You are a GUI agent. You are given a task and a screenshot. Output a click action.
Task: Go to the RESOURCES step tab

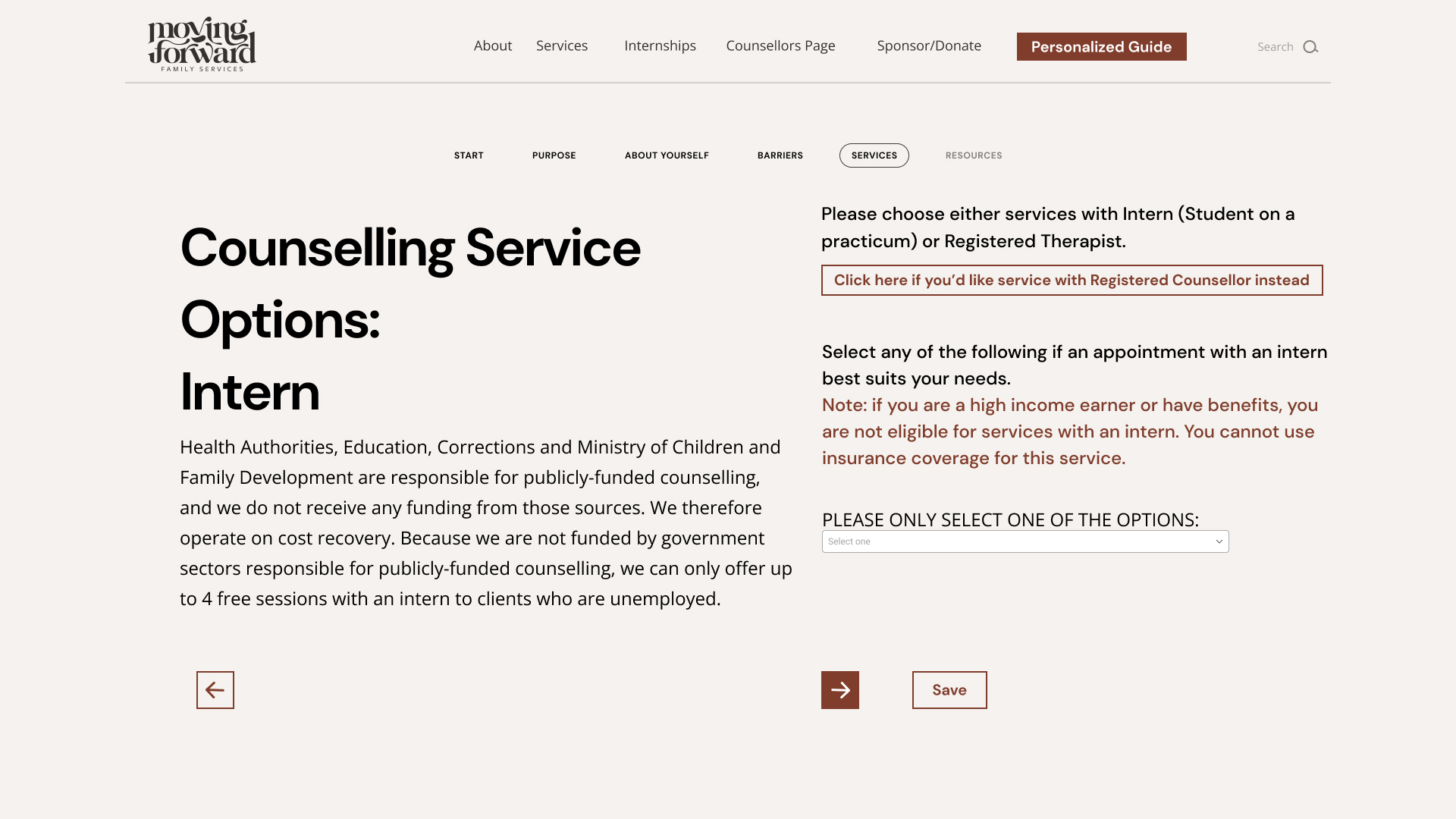pyautogui.click(x=974, y=155)
